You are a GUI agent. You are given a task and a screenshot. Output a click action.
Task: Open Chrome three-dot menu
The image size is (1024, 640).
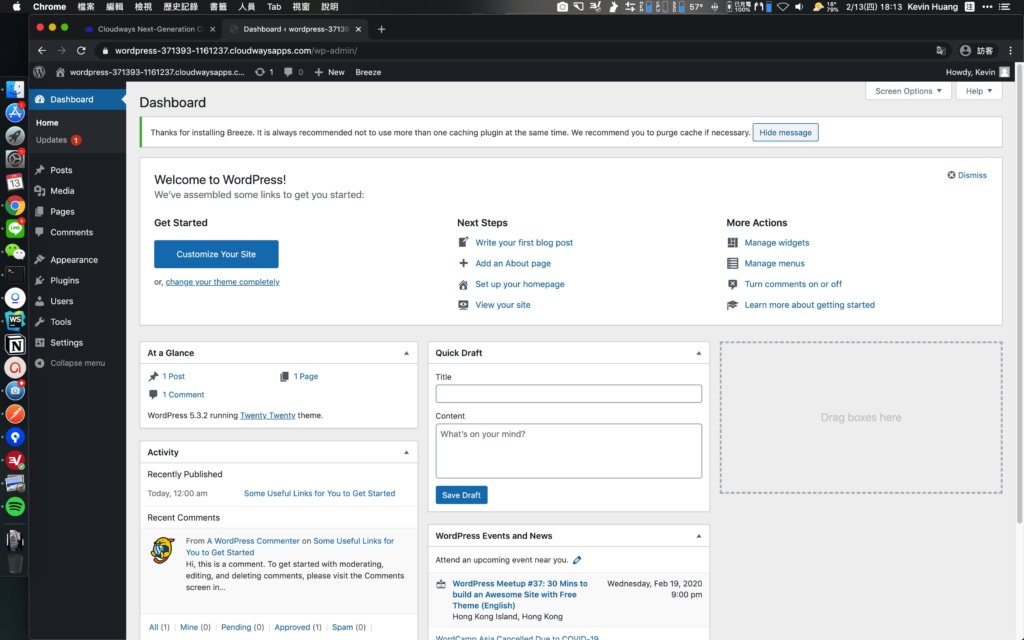[x=1010, y=50]
